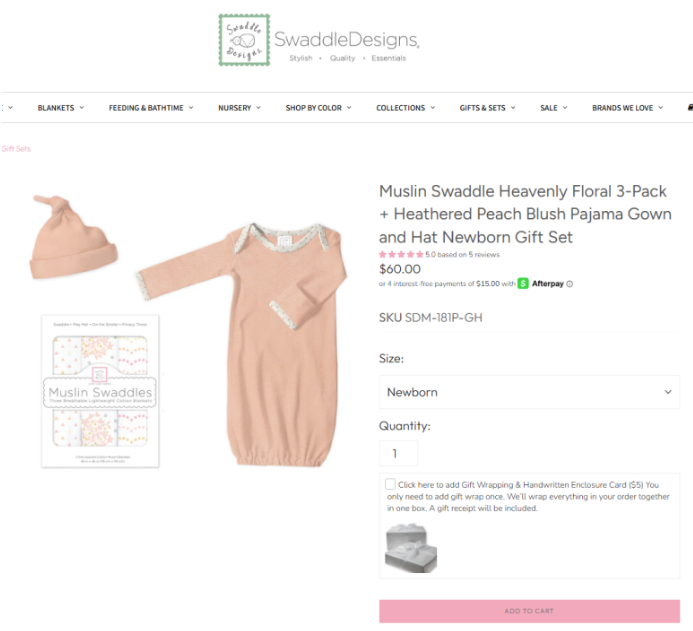The width and height of the screenshot is (693, 631).
Task: Click the Add To Cart button
Action: [x=529, y=611]
